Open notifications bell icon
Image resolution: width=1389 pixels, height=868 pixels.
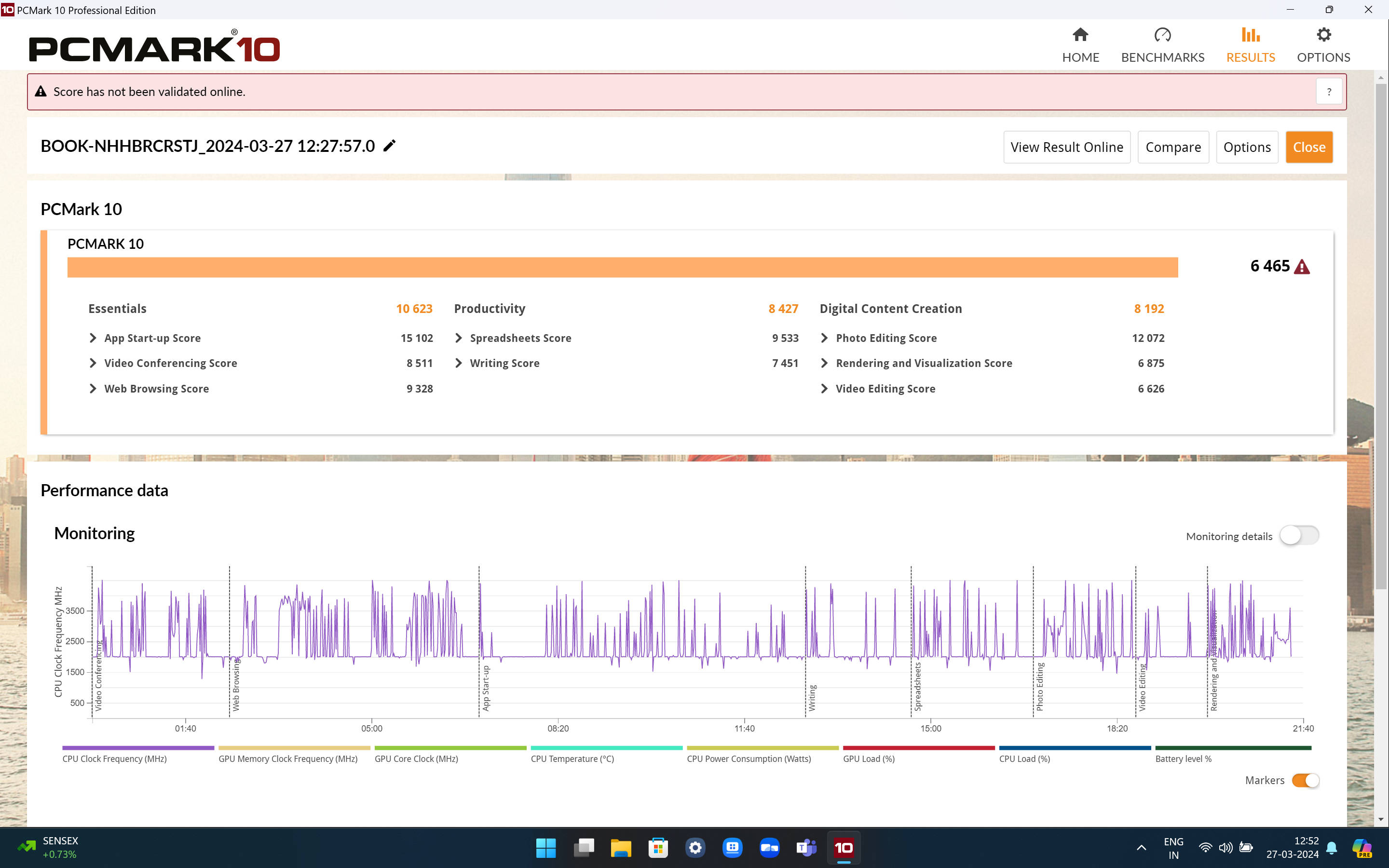[1332, 847]
